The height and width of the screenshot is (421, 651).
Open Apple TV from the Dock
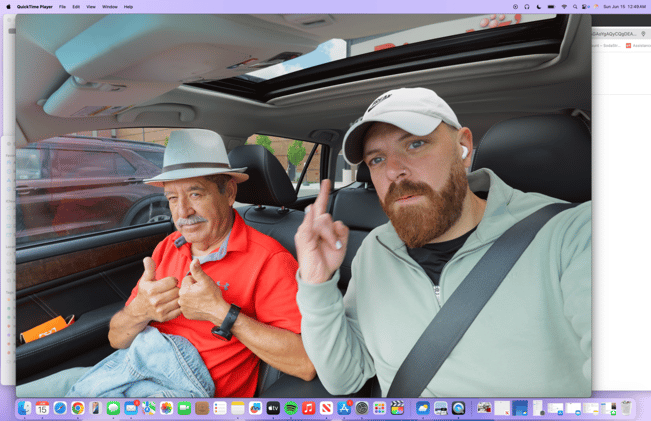coord(273,408)
